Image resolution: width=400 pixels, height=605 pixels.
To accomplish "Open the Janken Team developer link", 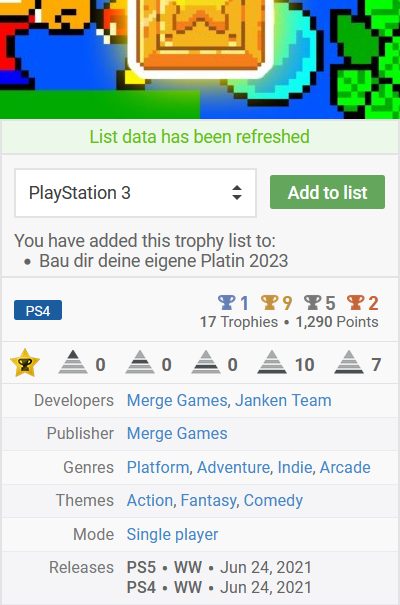I will pyautogui.click(x=283, y=401).
